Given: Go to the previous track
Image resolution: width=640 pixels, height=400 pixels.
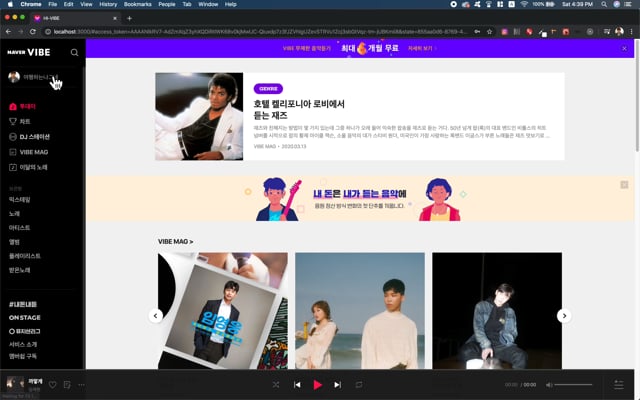Looking at the screenshot, I should [297, 384].
